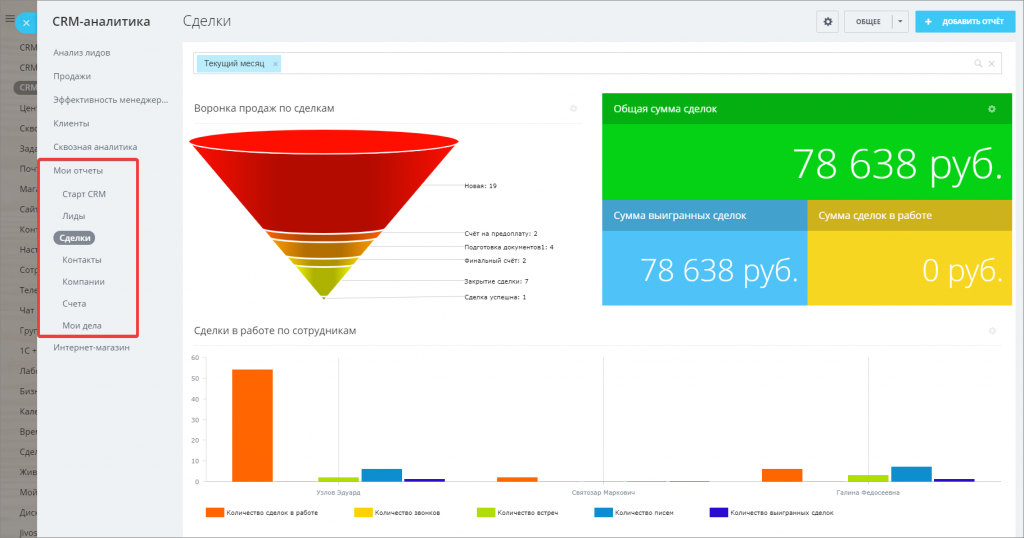Viewport: 1024px width, 538px height.
Task: Select Продажи in the analytics menu
Action: point(72,76)
